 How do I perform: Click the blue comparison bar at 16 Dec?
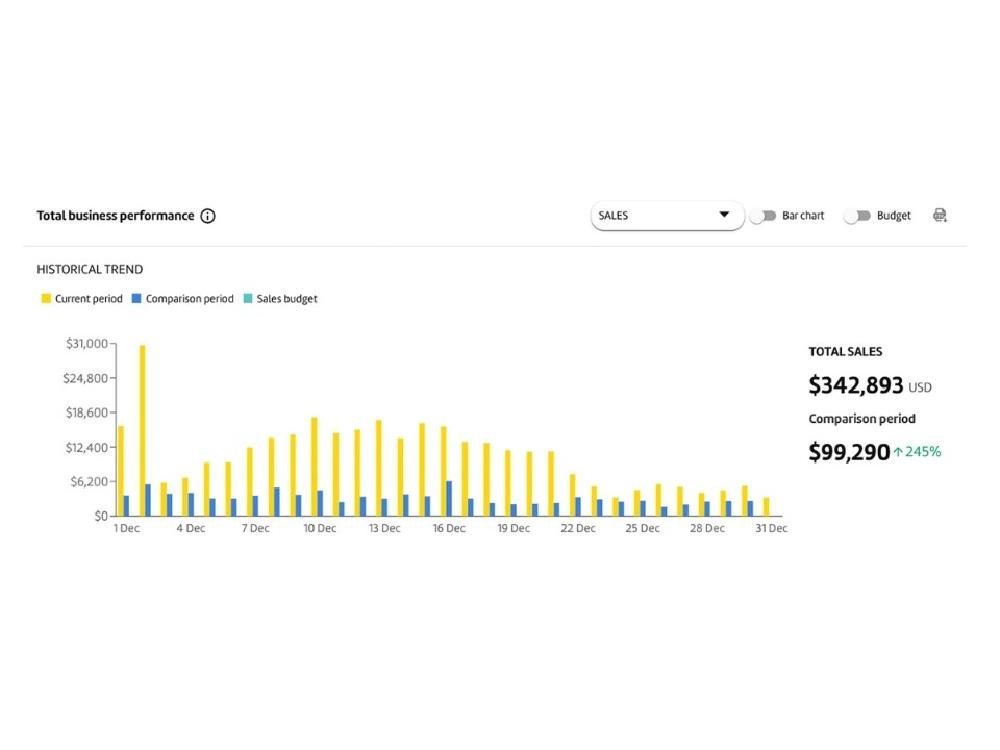(x=449, y=498)
